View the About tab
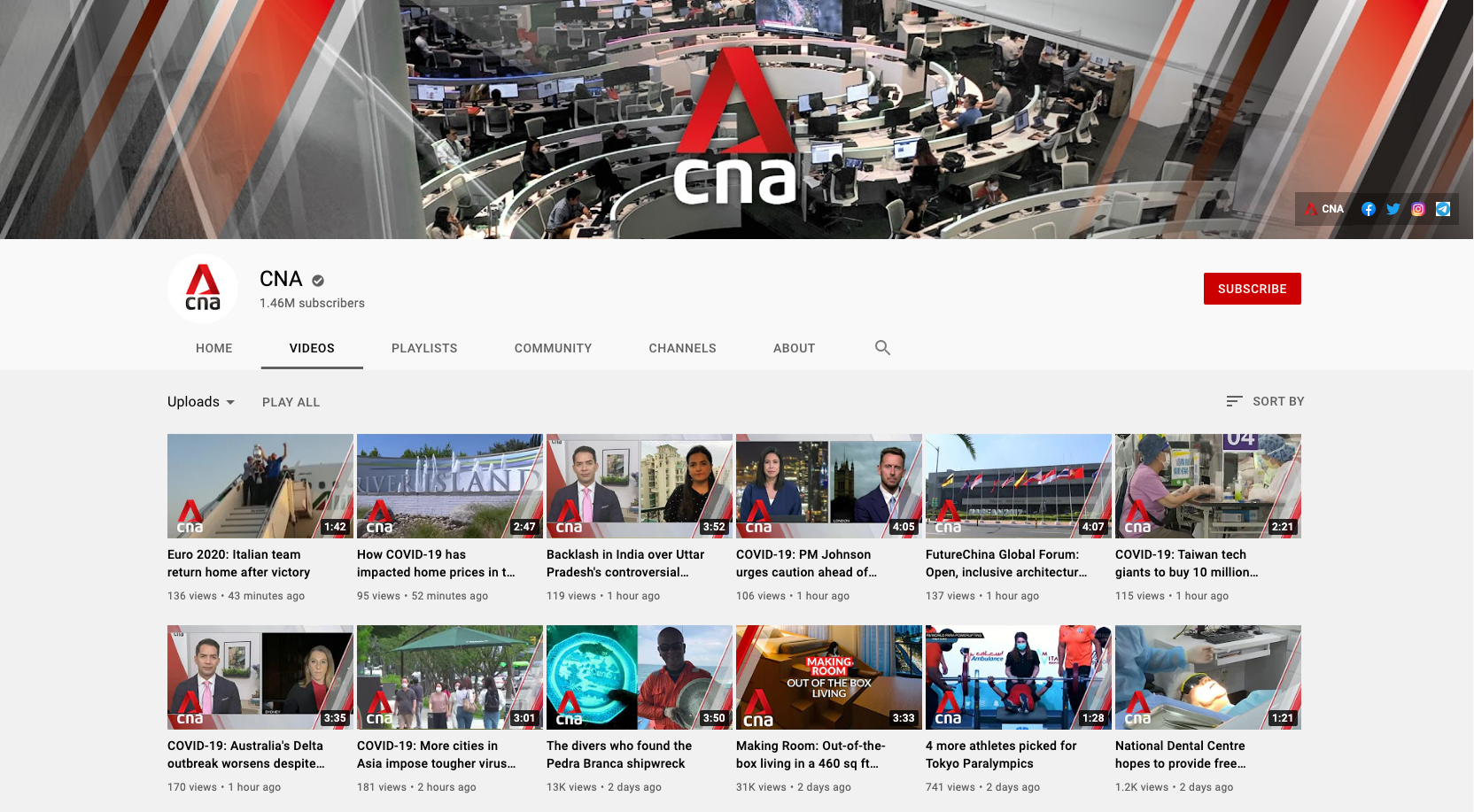This screenshot has width=1474, height=812. [x=794, y=348]
